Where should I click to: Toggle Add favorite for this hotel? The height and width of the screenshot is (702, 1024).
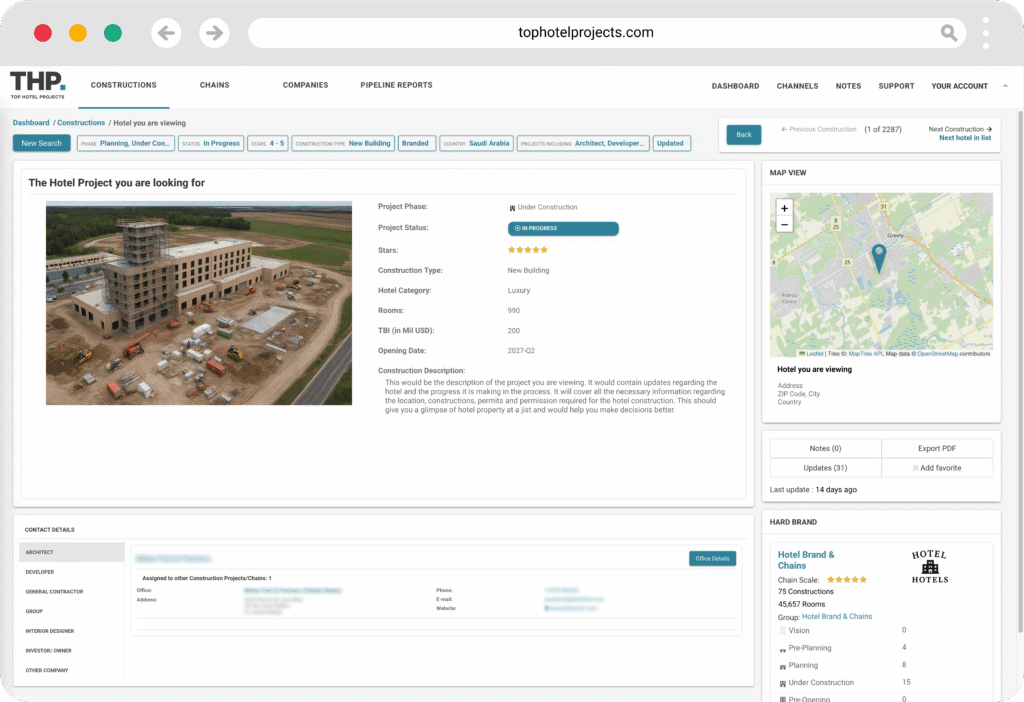click(x=937, y=468)
